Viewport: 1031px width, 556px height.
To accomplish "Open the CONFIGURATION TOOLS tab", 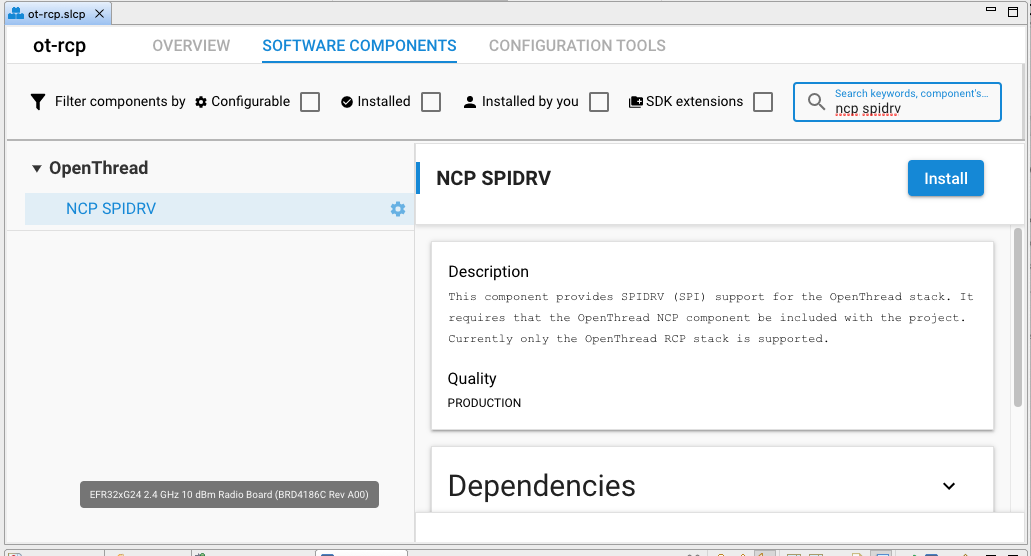I will click(x=577, y=45).
